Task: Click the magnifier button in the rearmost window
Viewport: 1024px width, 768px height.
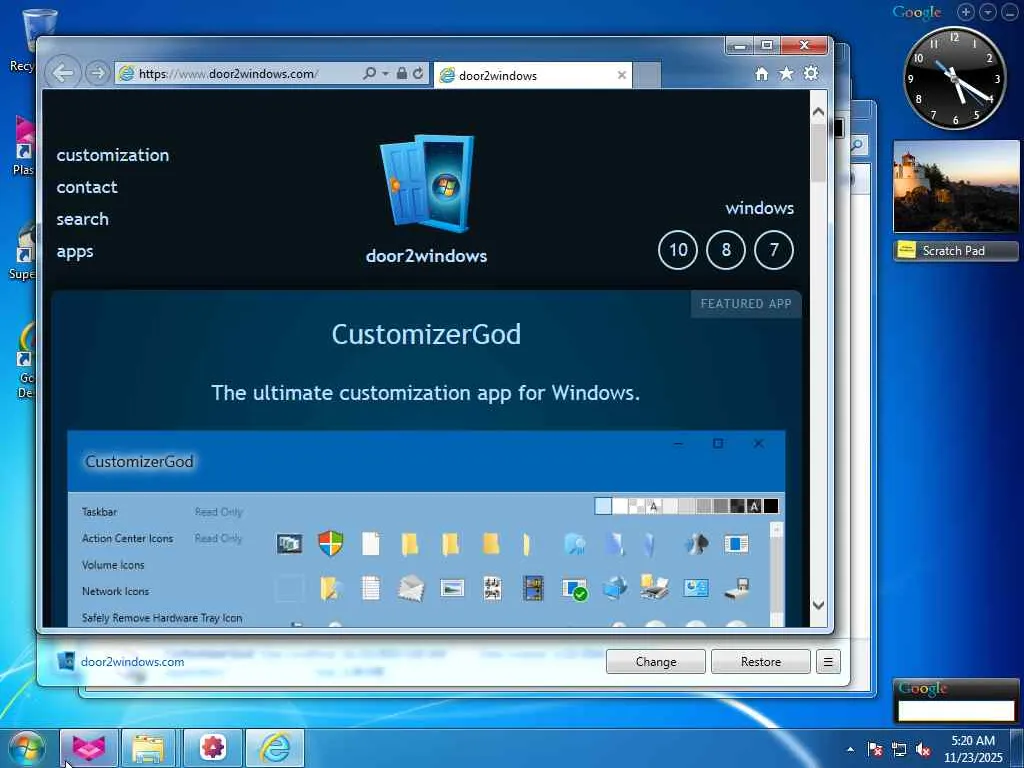Action: [x=857, y=144]
